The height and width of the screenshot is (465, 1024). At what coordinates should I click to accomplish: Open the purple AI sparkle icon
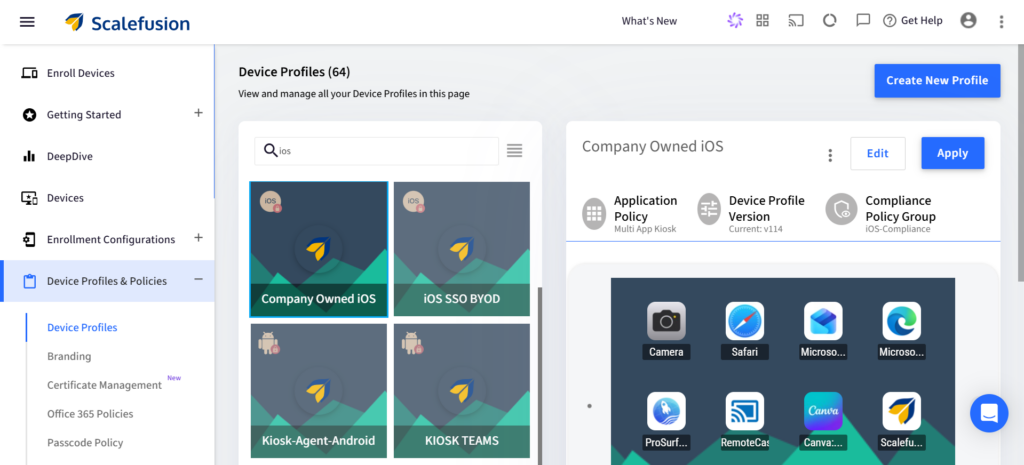735,21
